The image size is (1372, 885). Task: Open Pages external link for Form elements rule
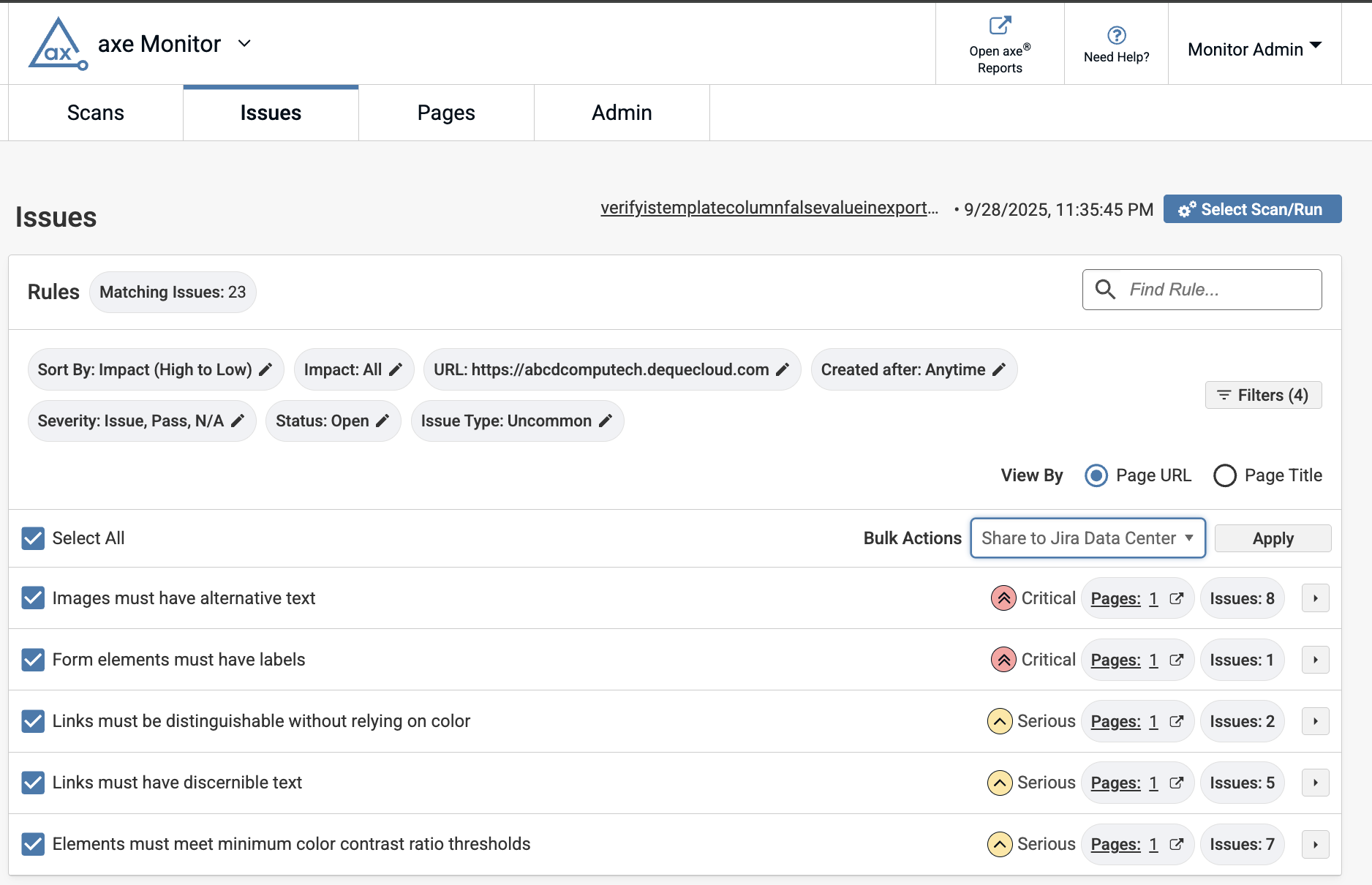click(x=1177, y=660)
